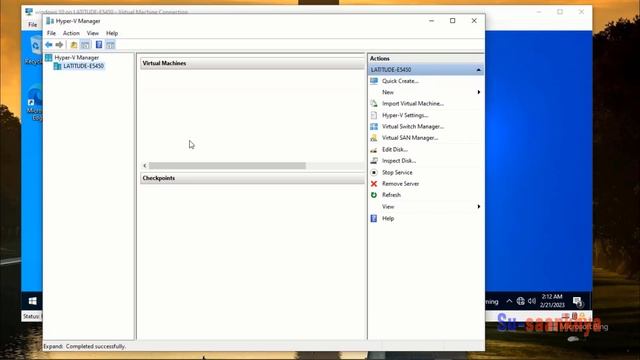
Task: Expand the New submenu arrow
Action: tap(479, 92)
